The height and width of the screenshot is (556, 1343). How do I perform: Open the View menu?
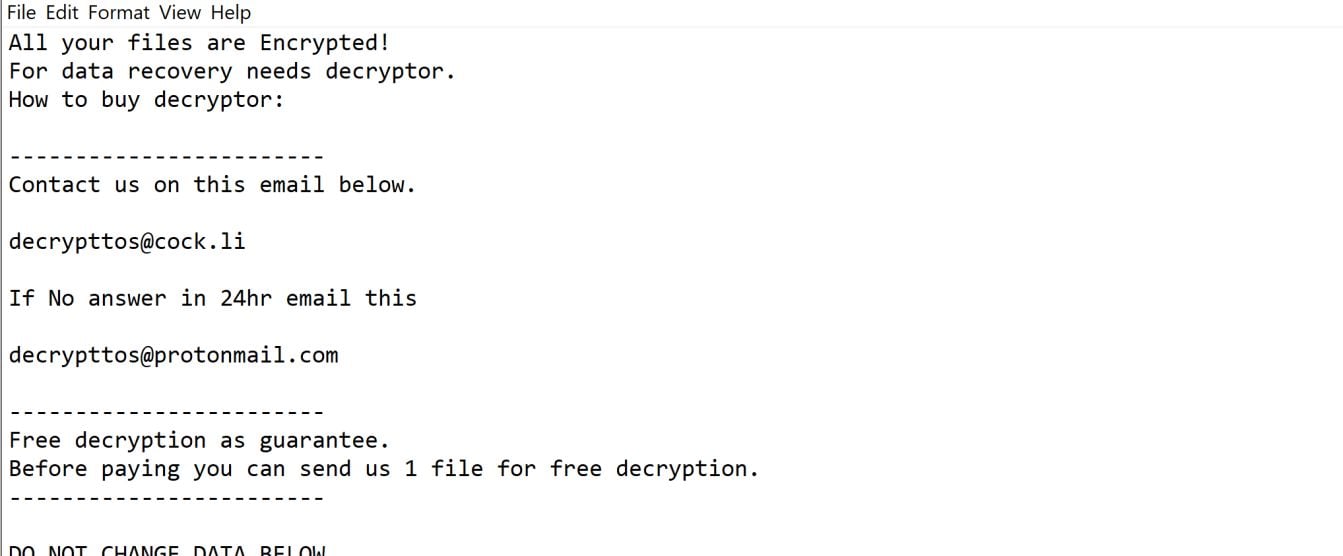(x=180, y=13)
